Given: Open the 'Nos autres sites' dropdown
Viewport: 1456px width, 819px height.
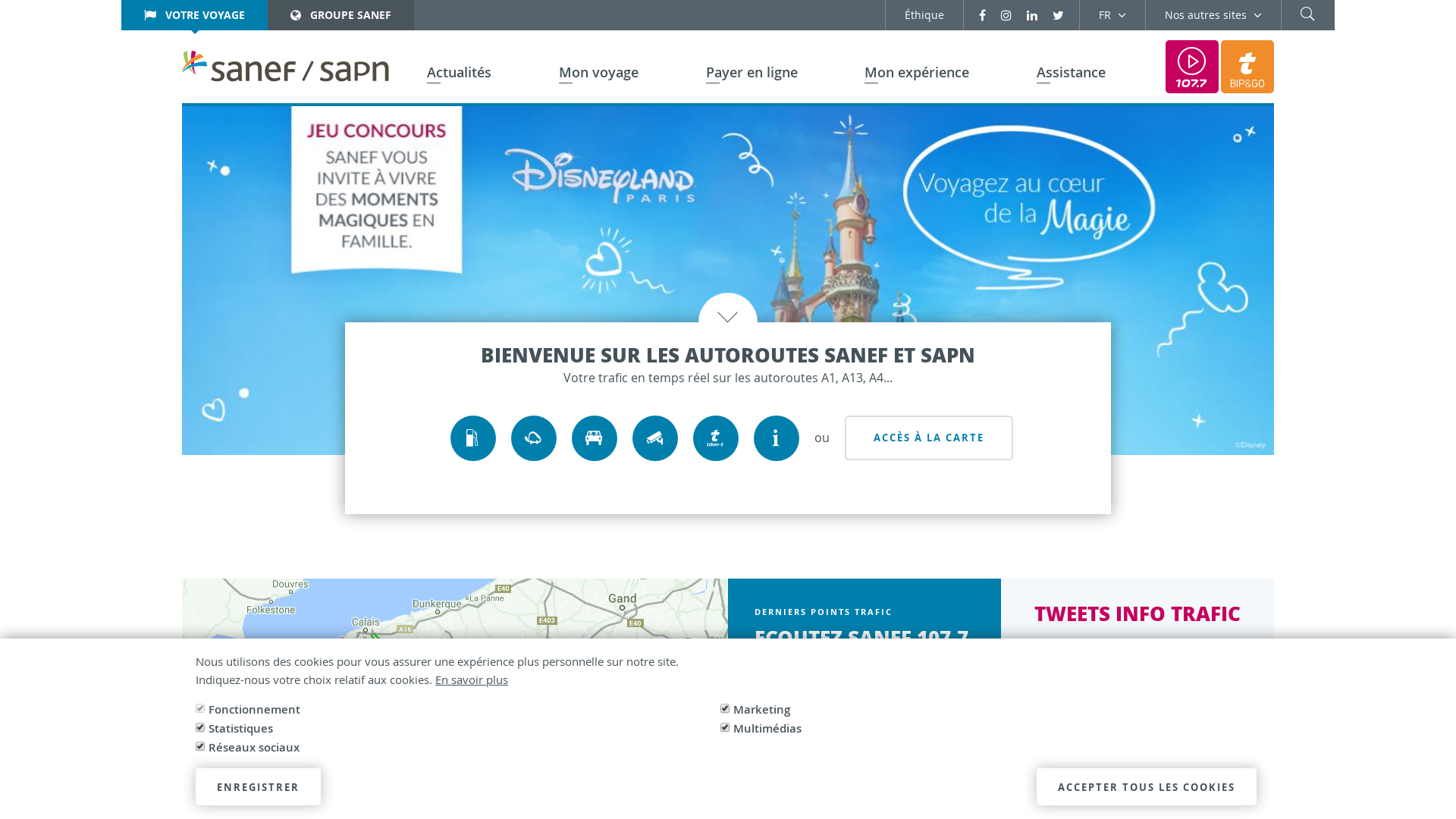Looking at the screenshot, I should click(1213, 15).
